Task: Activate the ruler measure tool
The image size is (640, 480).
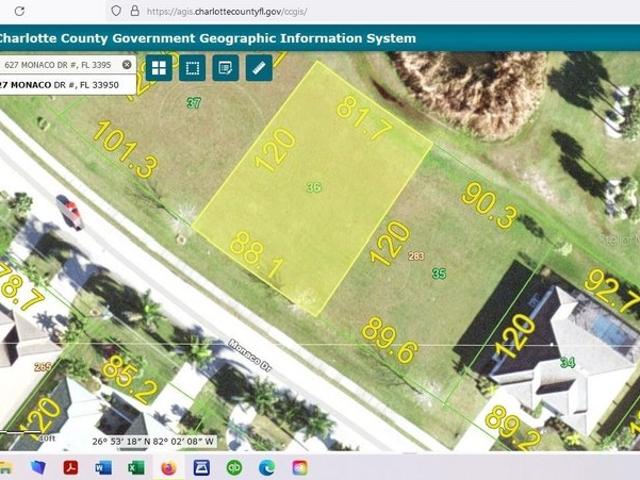Action: pyautogui.click(x=259, y=68)
